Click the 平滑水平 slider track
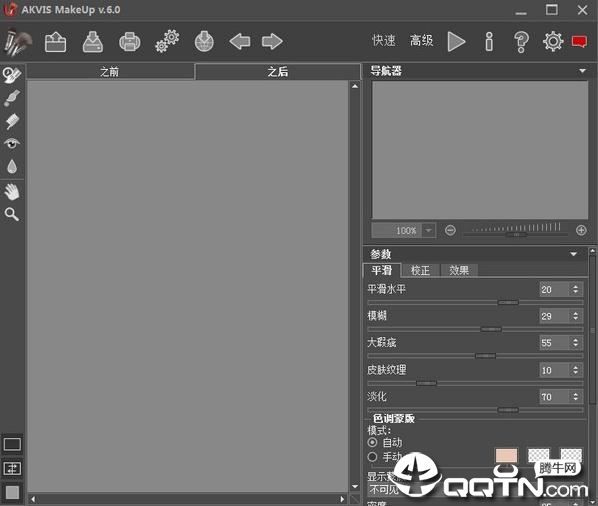 [475, 302]
